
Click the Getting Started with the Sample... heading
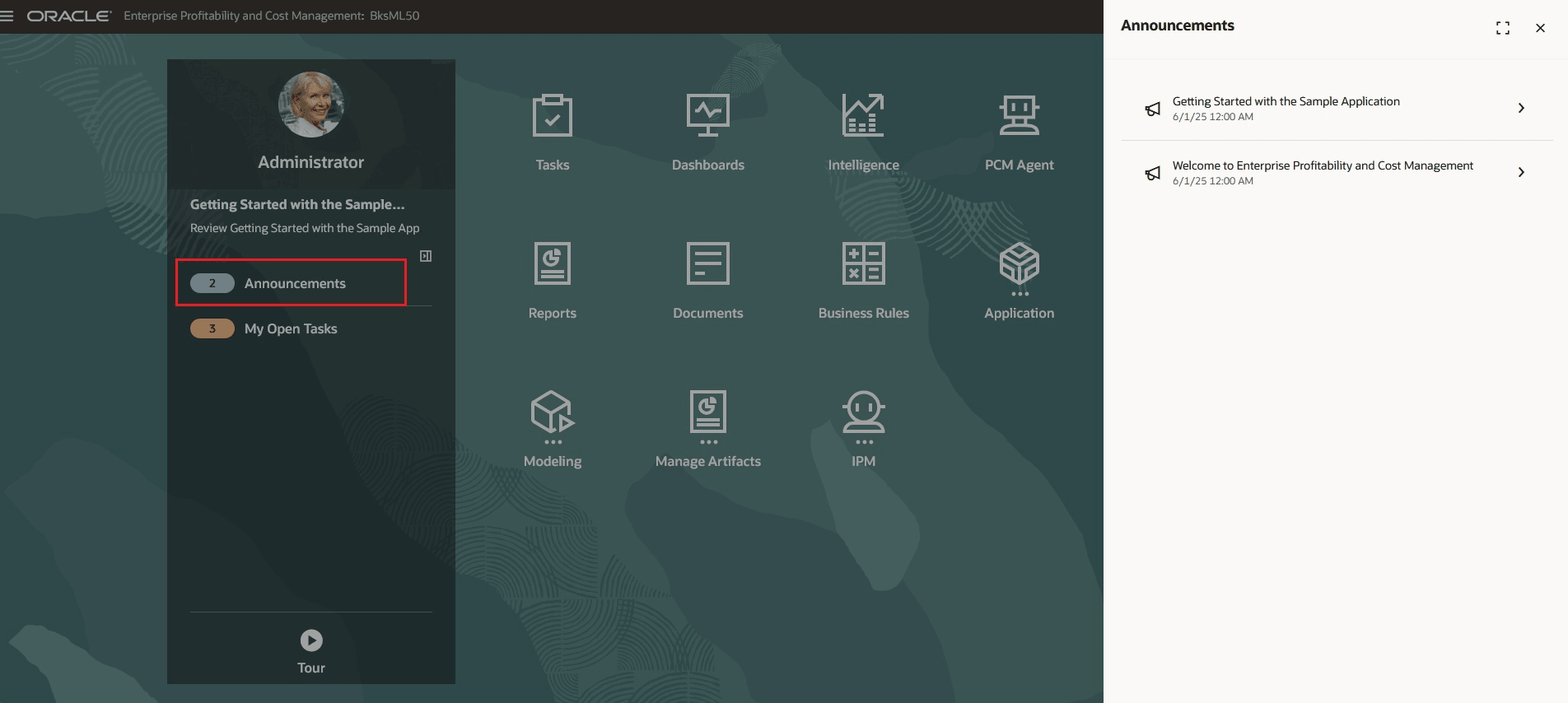(x=297, y=204)
